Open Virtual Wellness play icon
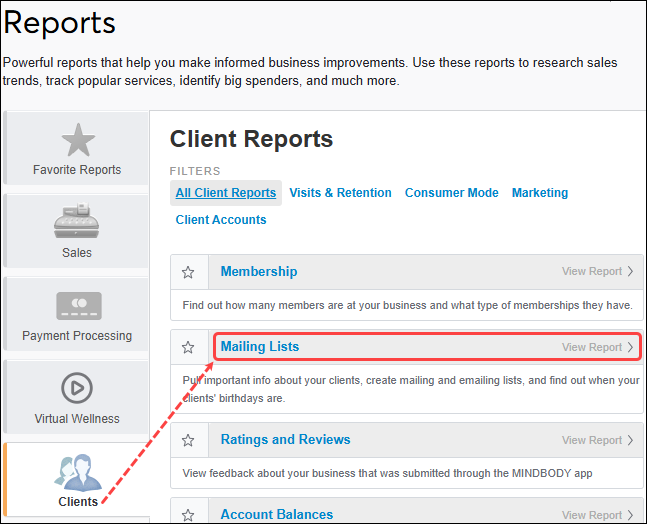 coord(77,388)
